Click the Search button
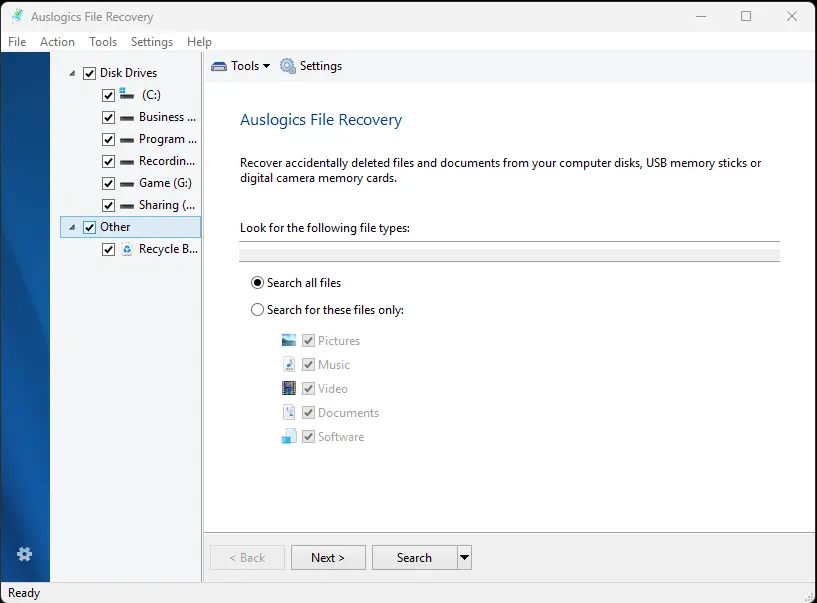The image size is (817, 603). [415, 558]
